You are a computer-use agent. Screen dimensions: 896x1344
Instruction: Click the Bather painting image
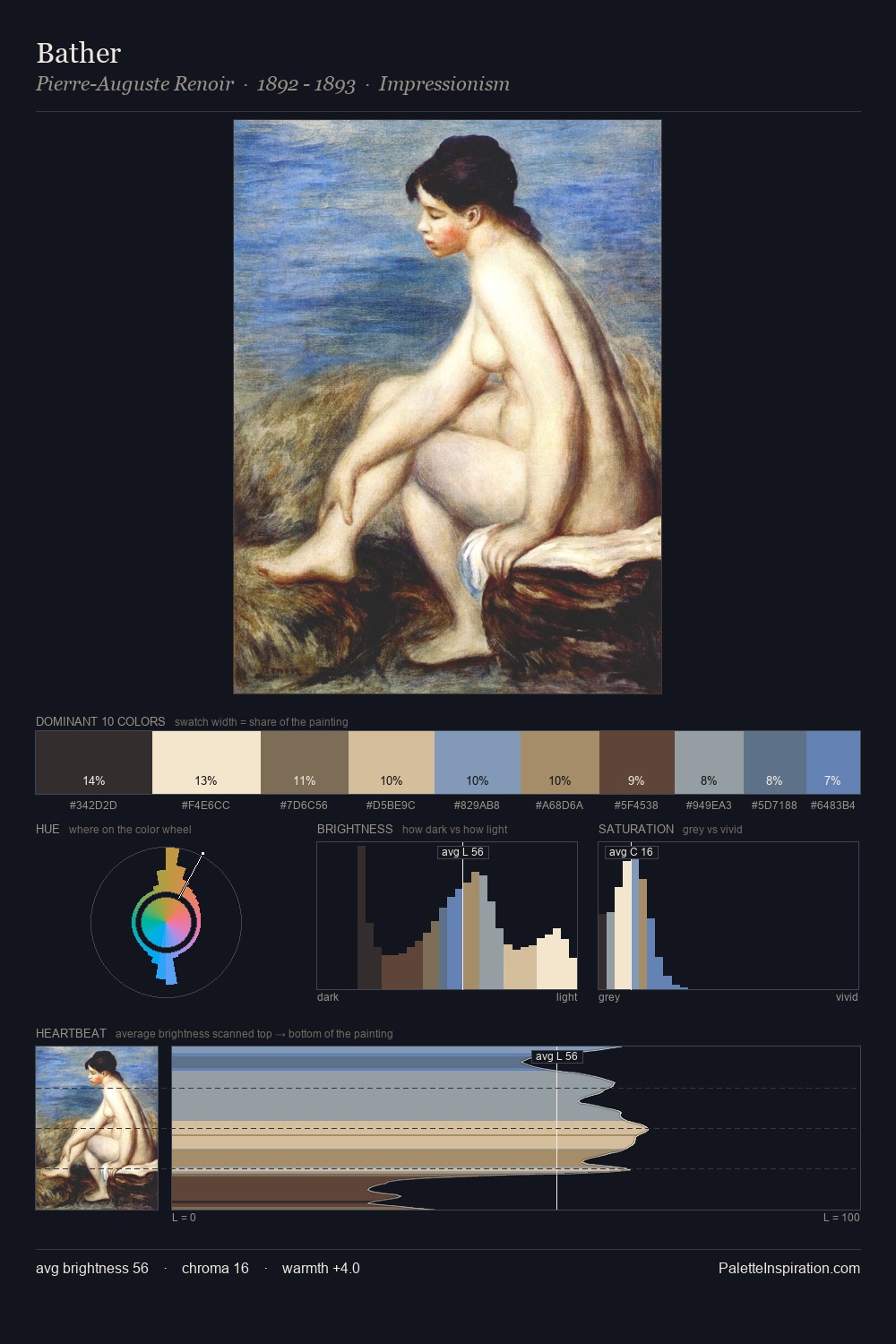[x=447, y=407]
